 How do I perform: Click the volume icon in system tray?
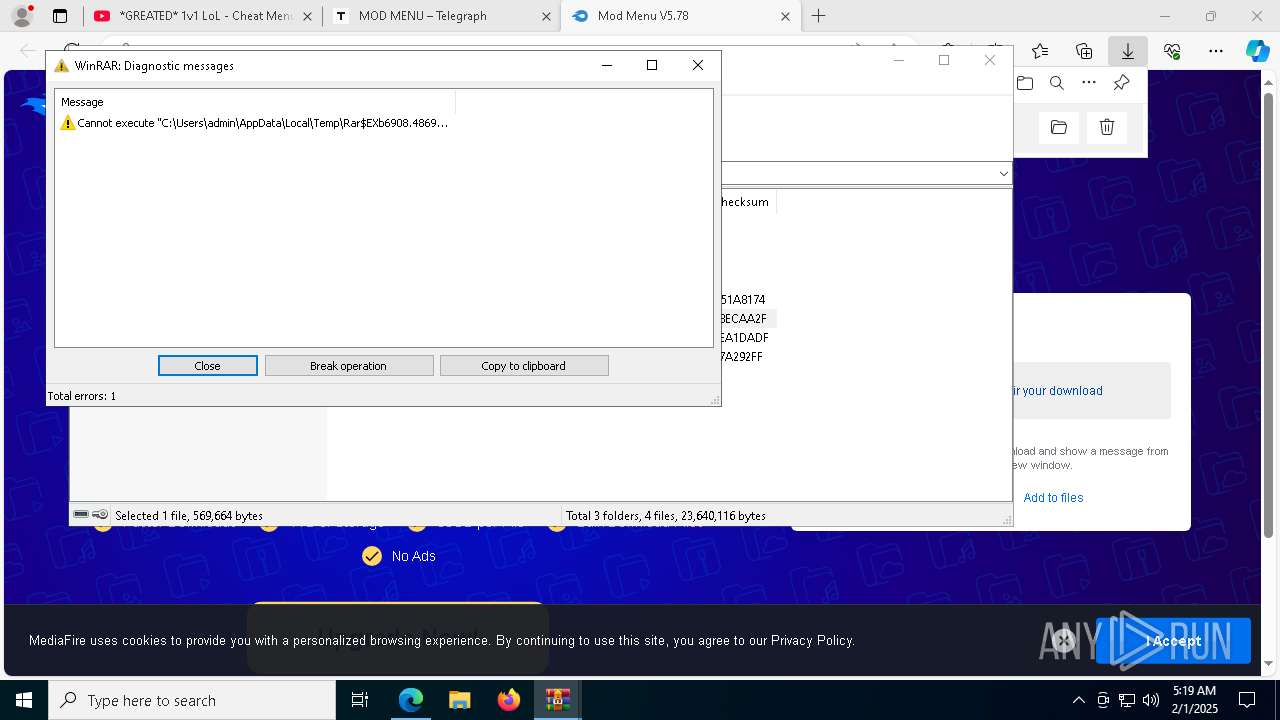(x=1151, y=700)
